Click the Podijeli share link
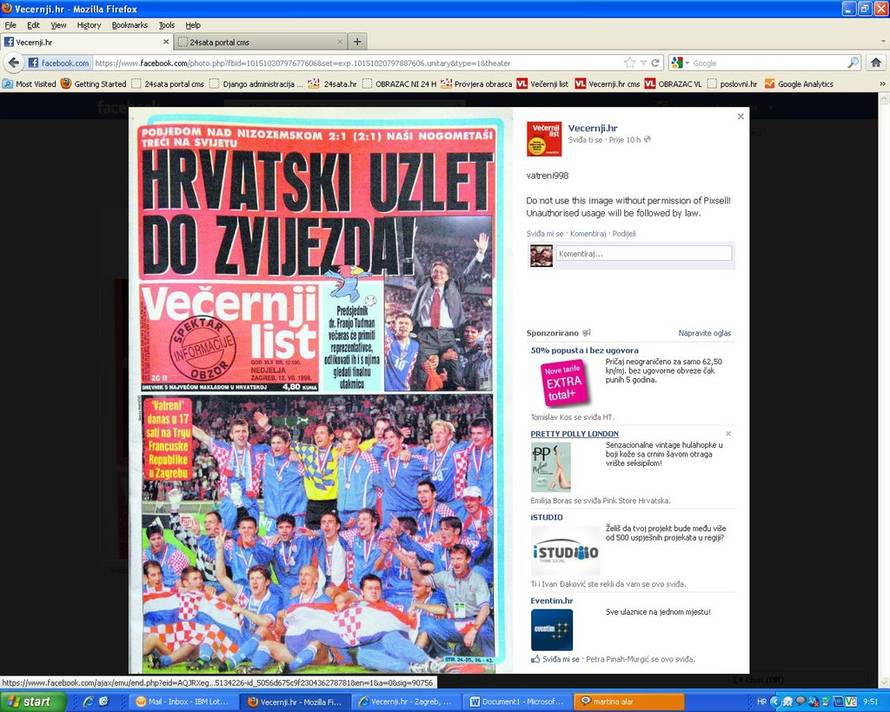Screen dimensions: 890x712 [625, 234]
